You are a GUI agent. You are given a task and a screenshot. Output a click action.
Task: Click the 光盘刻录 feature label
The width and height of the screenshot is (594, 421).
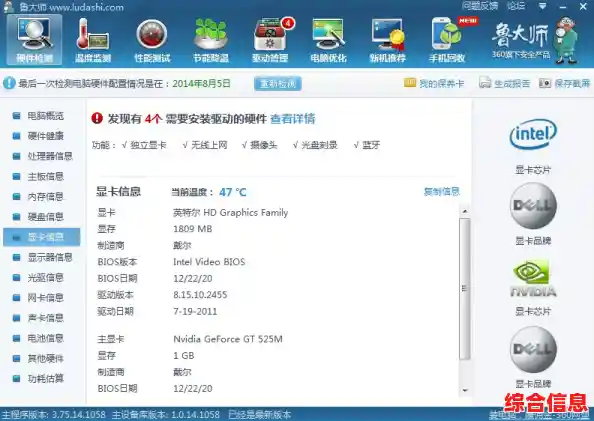319,145
